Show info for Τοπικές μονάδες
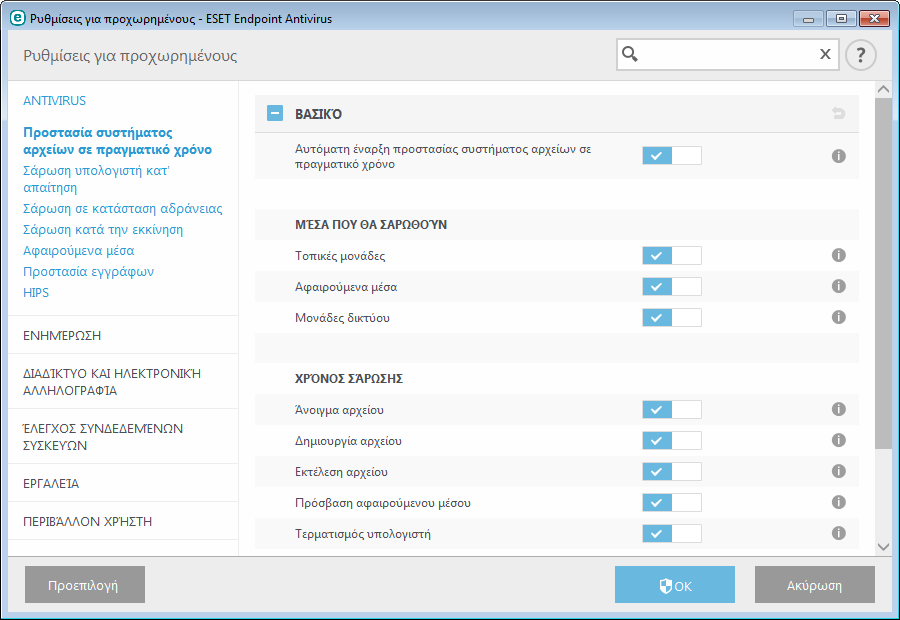 pyautogui.click(x=839, y=255)
